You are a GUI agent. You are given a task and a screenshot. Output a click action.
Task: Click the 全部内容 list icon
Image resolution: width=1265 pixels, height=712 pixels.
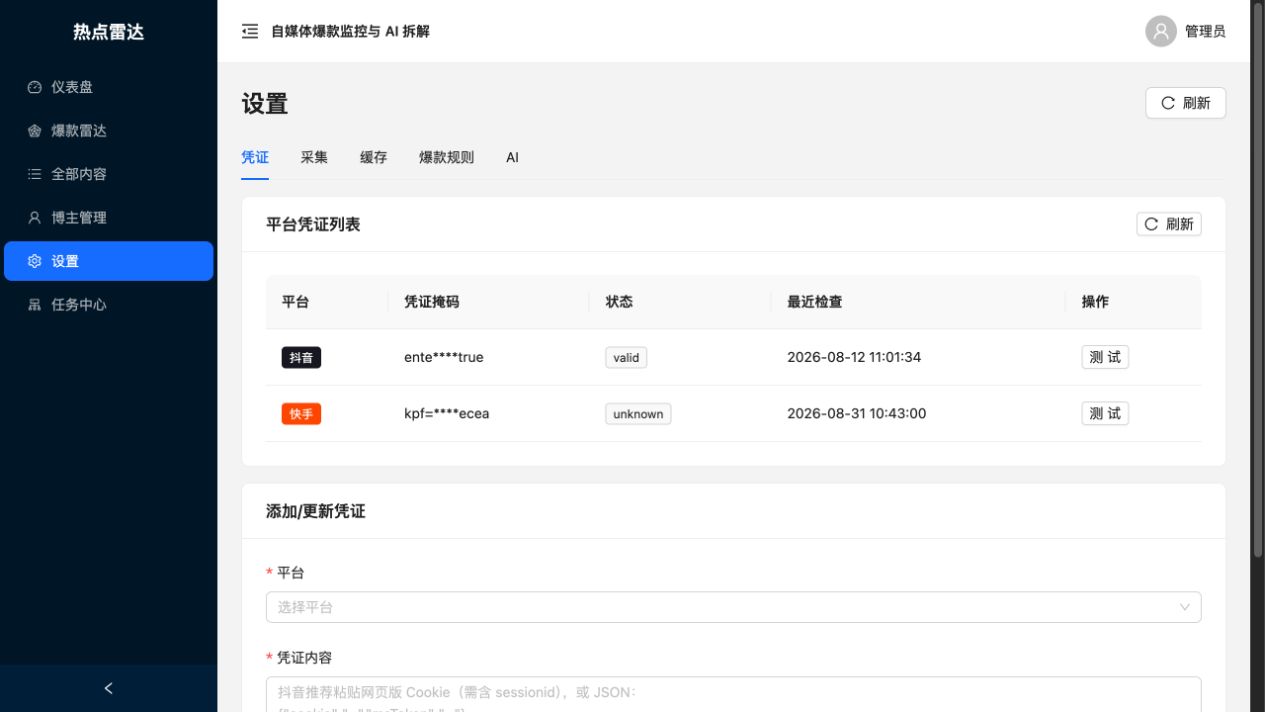pyautogui.click(x=35, y=174)
